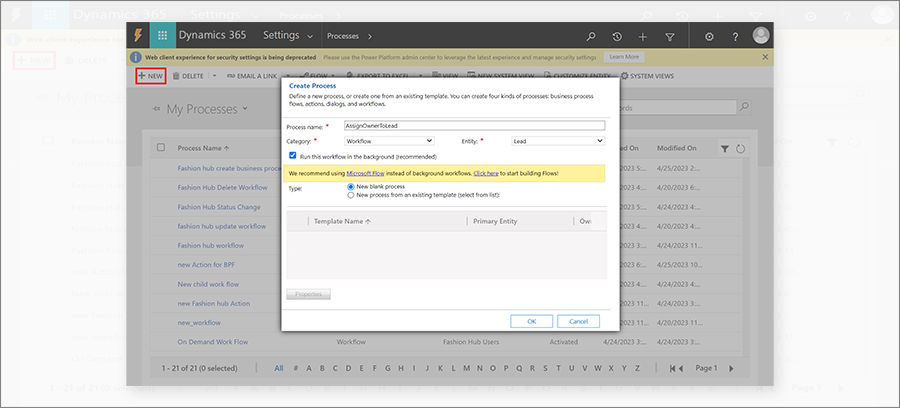Open Fashion Hub Status Change process

pos(219,207)
